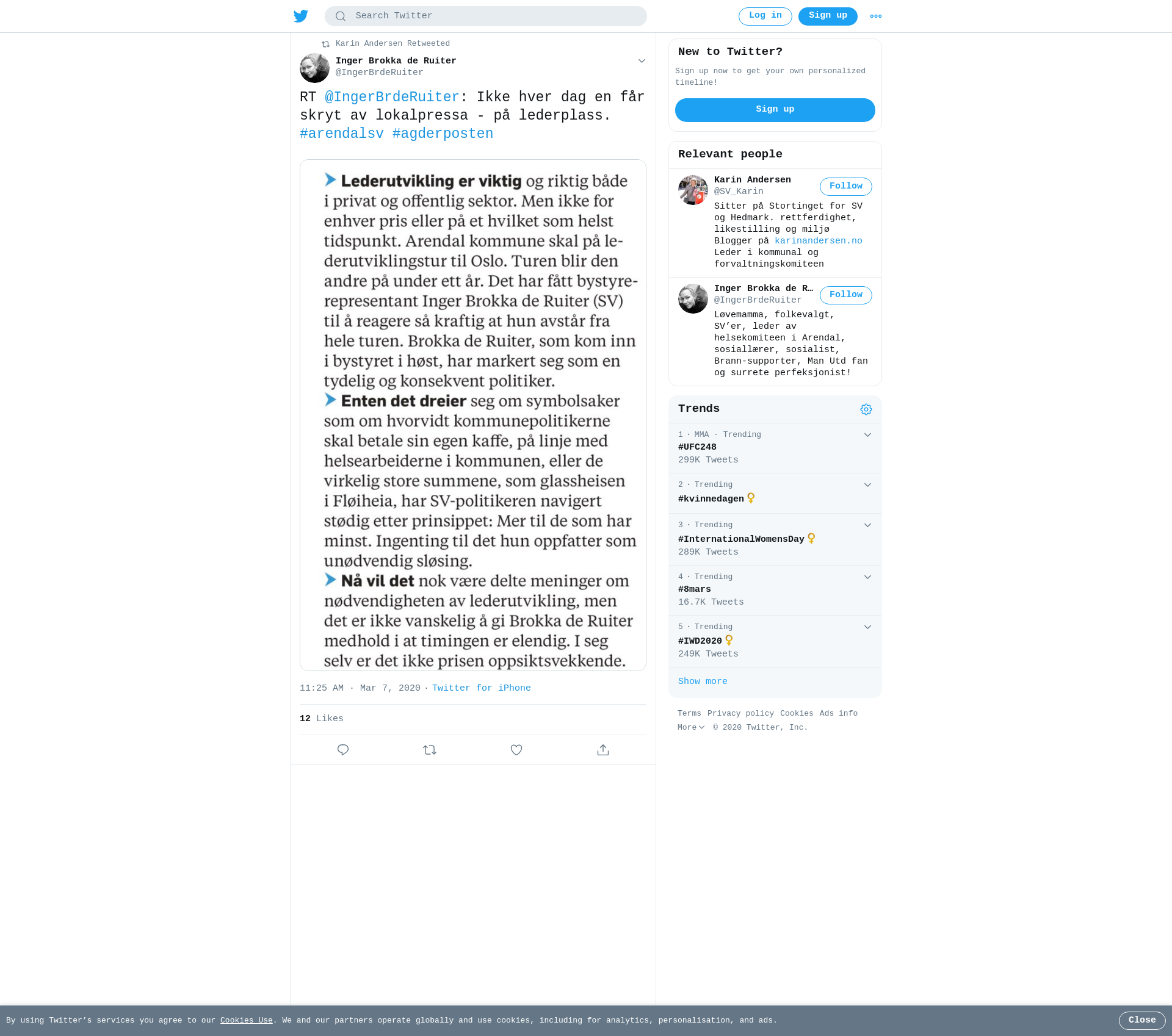Open Karin Andersen's profile picture
Viewport: 1172px width, 1036px height.
click(x=693, y=190)
